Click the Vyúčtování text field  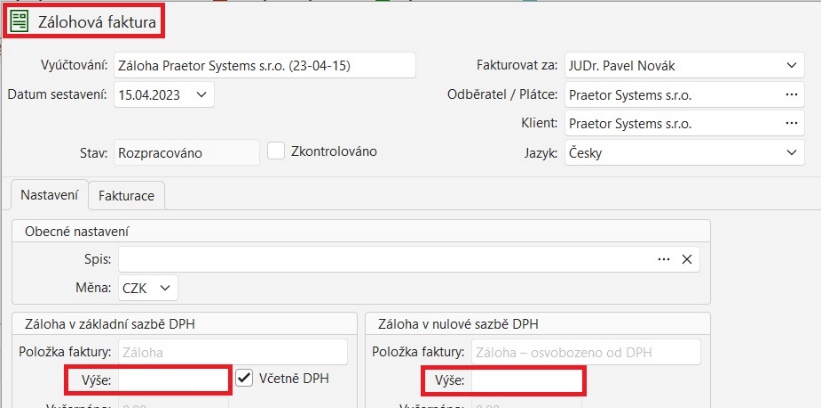[x=264, y=65]
